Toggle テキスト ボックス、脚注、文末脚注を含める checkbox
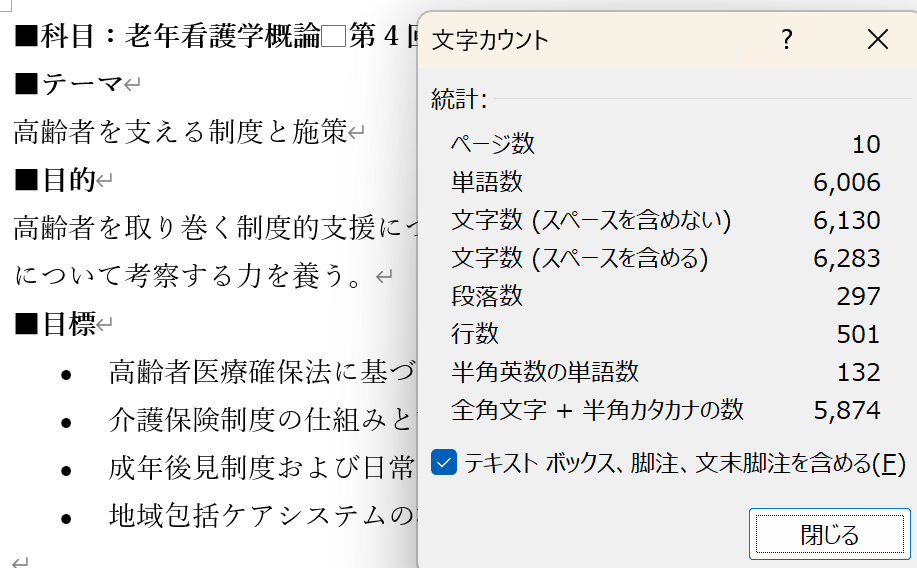The width and height of the screenshot is (917, 568). tap(445, 463)
